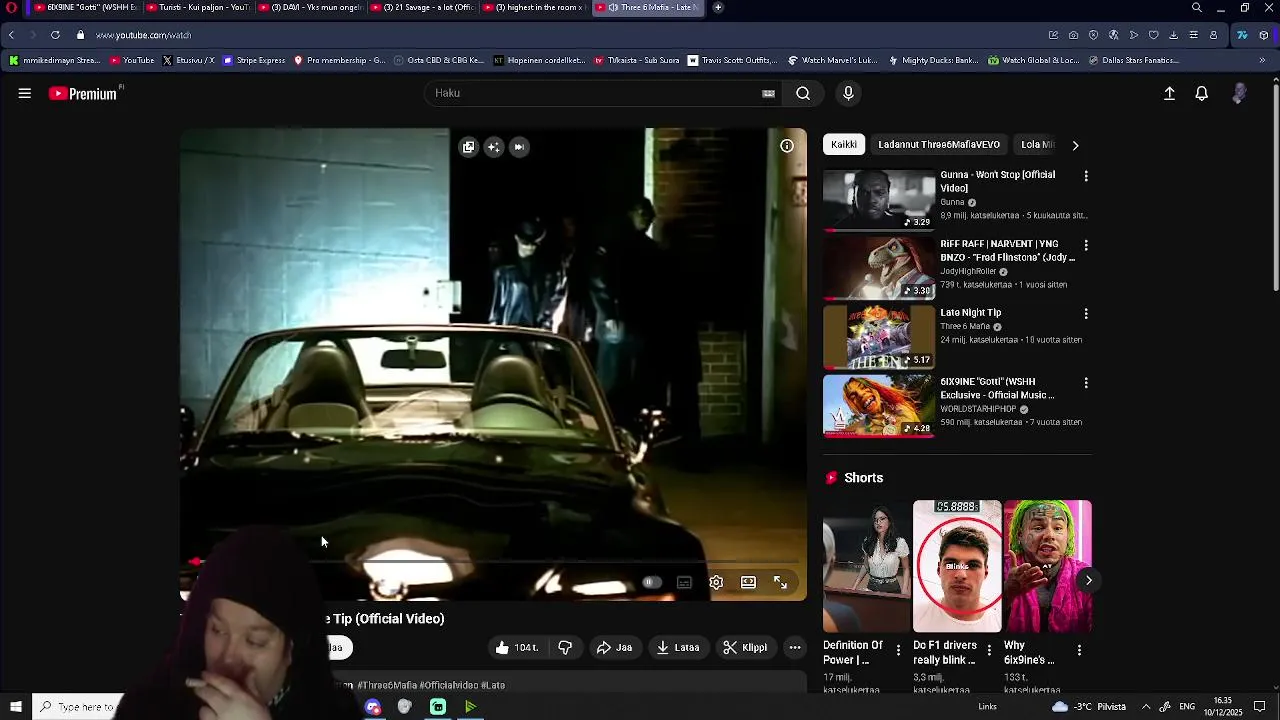Screen dimensions: 1280x720
Task: Select the Kaikki filter chip
Action: (x=844, y=145)
